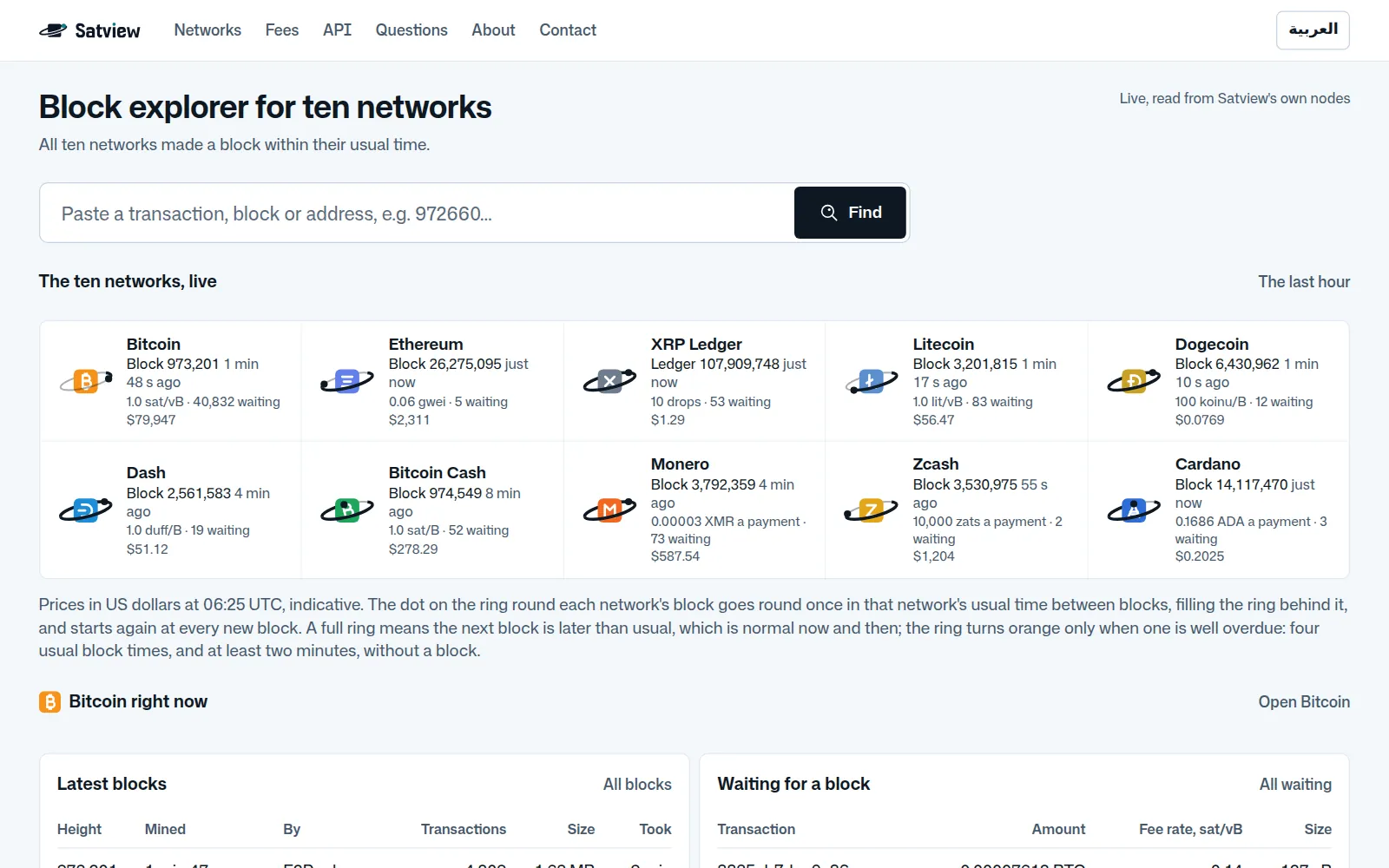Open the XRP Ledger ring icon

[609, 381]
